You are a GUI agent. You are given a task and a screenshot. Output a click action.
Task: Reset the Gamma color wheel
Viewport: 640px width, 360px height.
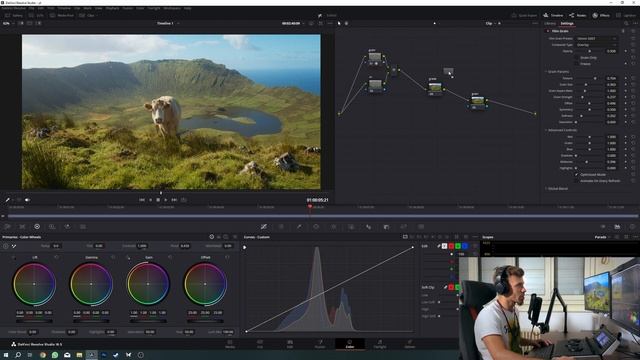pyautogui.click(x=113, y=257)
